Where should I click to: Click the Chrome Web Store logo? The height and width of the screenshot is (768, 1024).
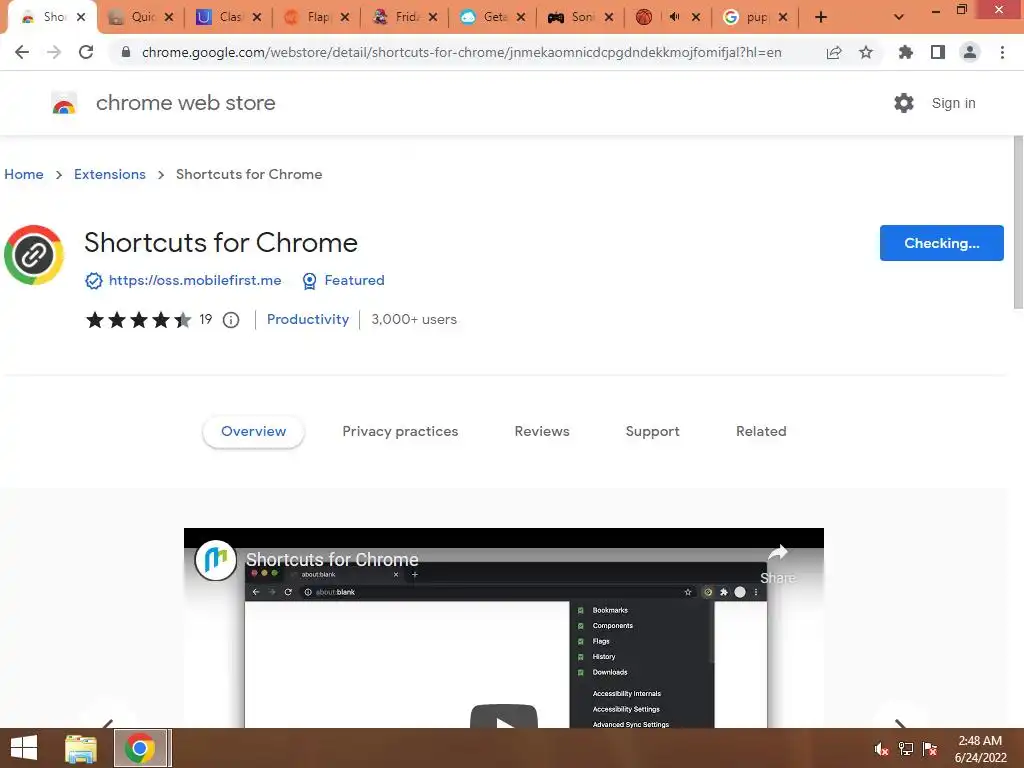[64, 103]
